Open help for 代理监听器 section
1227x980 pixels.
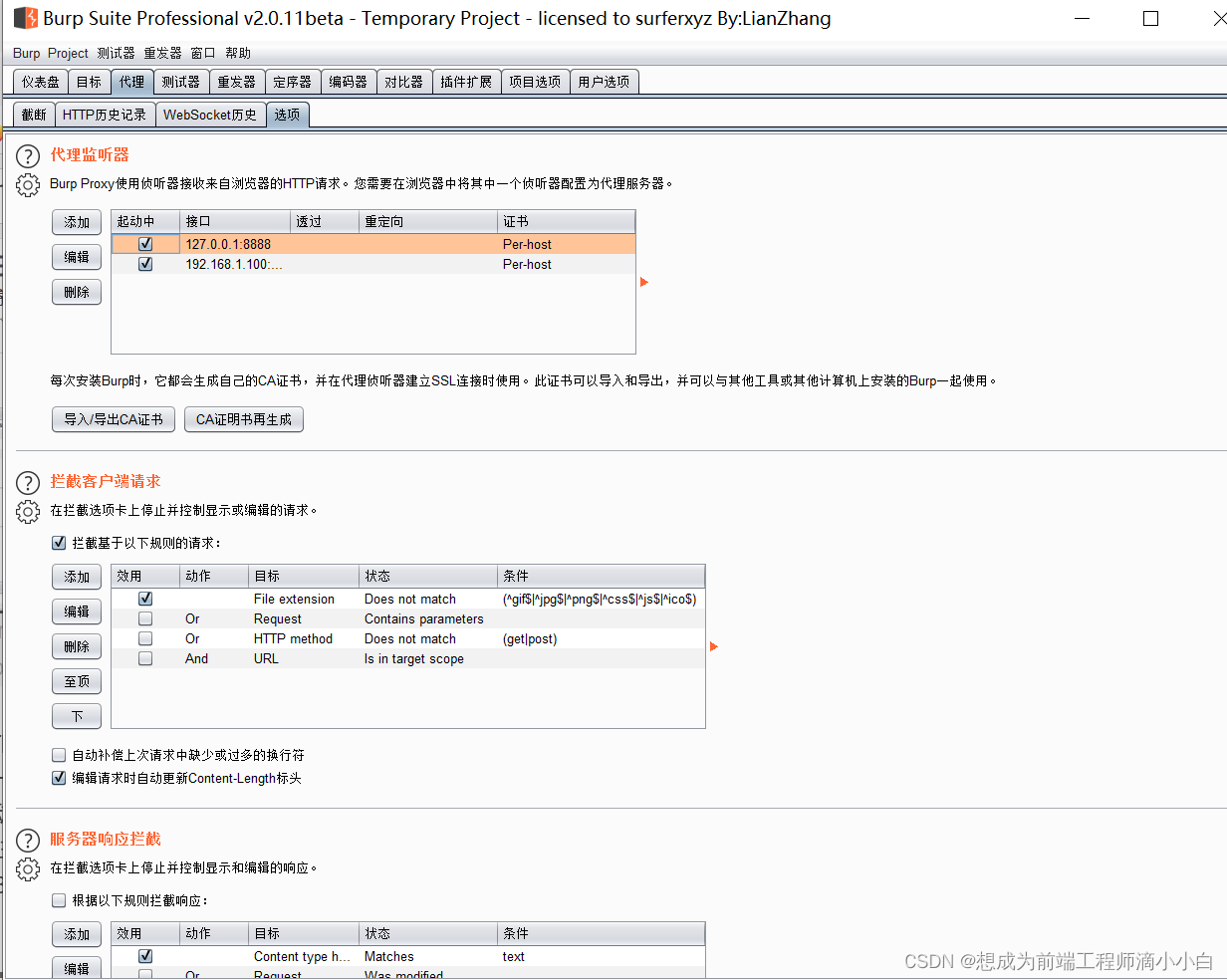pyautogui.click(x=28, y=156)
